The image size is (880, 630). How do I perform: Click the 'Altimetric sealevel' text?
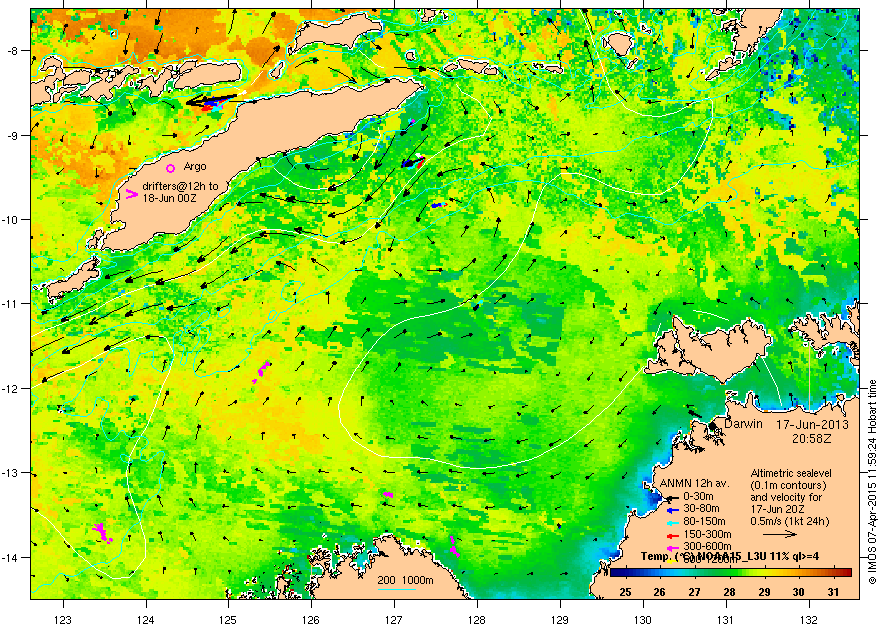(x=791, y=473)
